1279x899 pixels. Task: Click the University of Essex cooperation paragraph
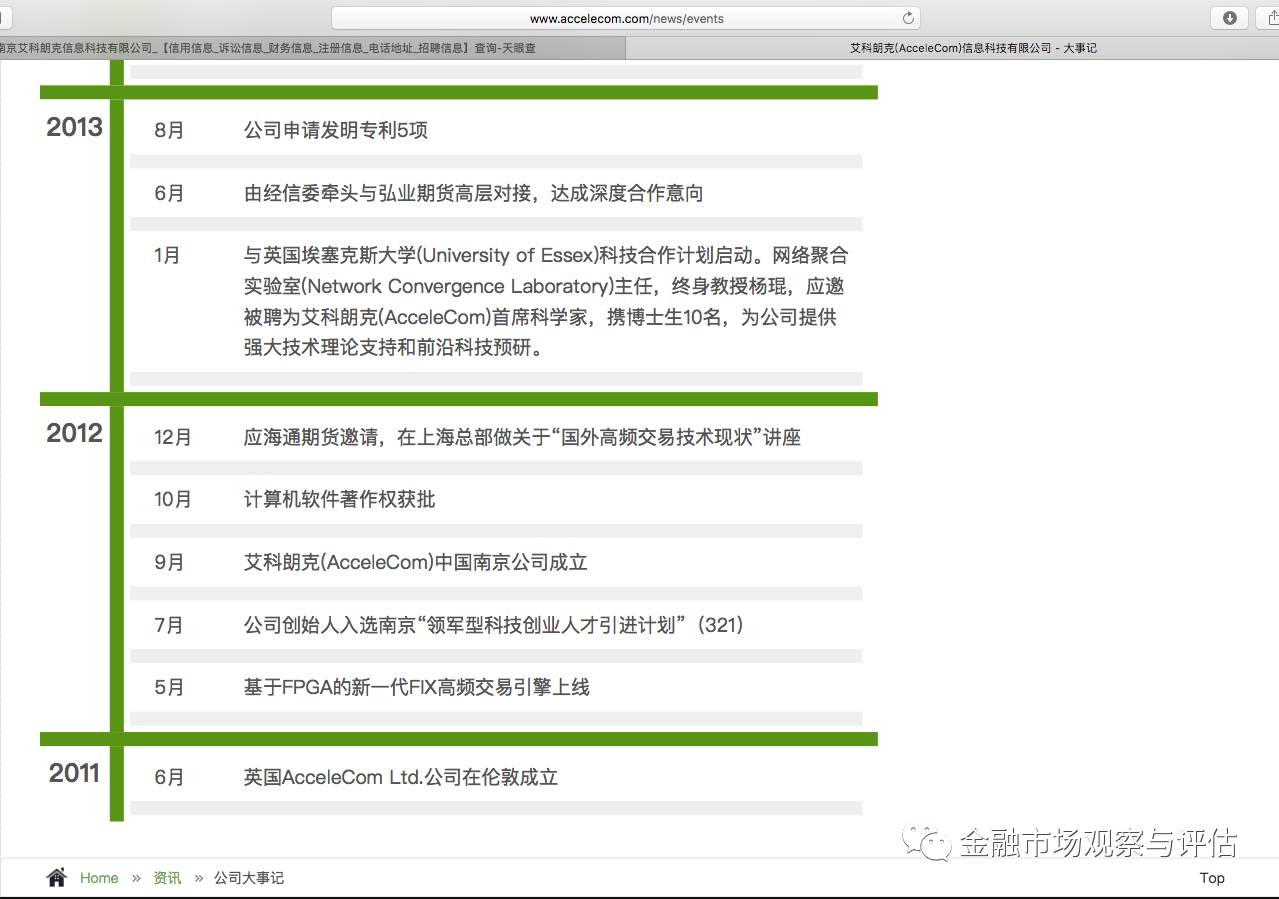(x=546, y=302)
